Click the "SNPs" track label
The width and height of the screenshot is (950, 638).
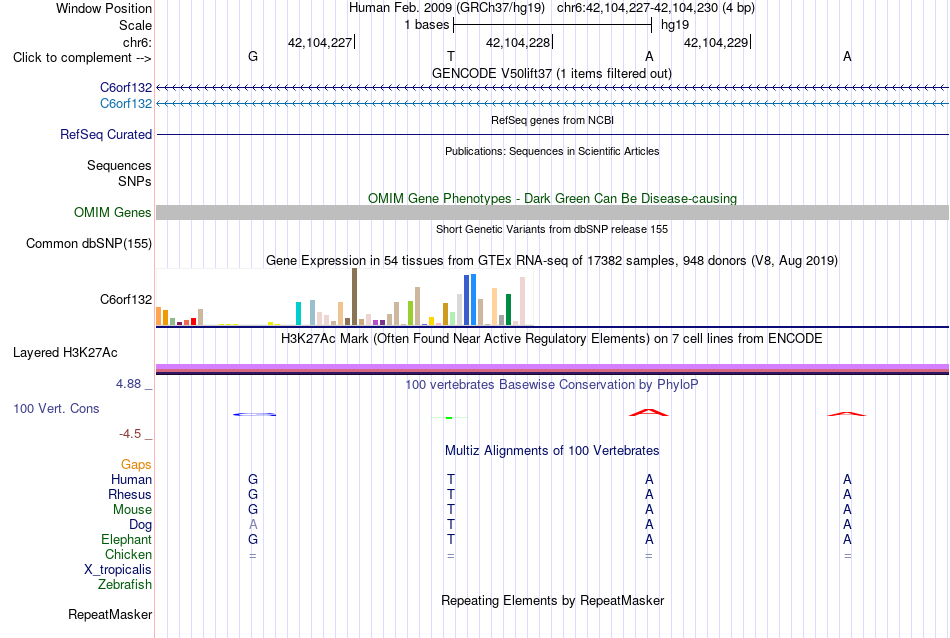pyautogui.click(x=135, y=181)
